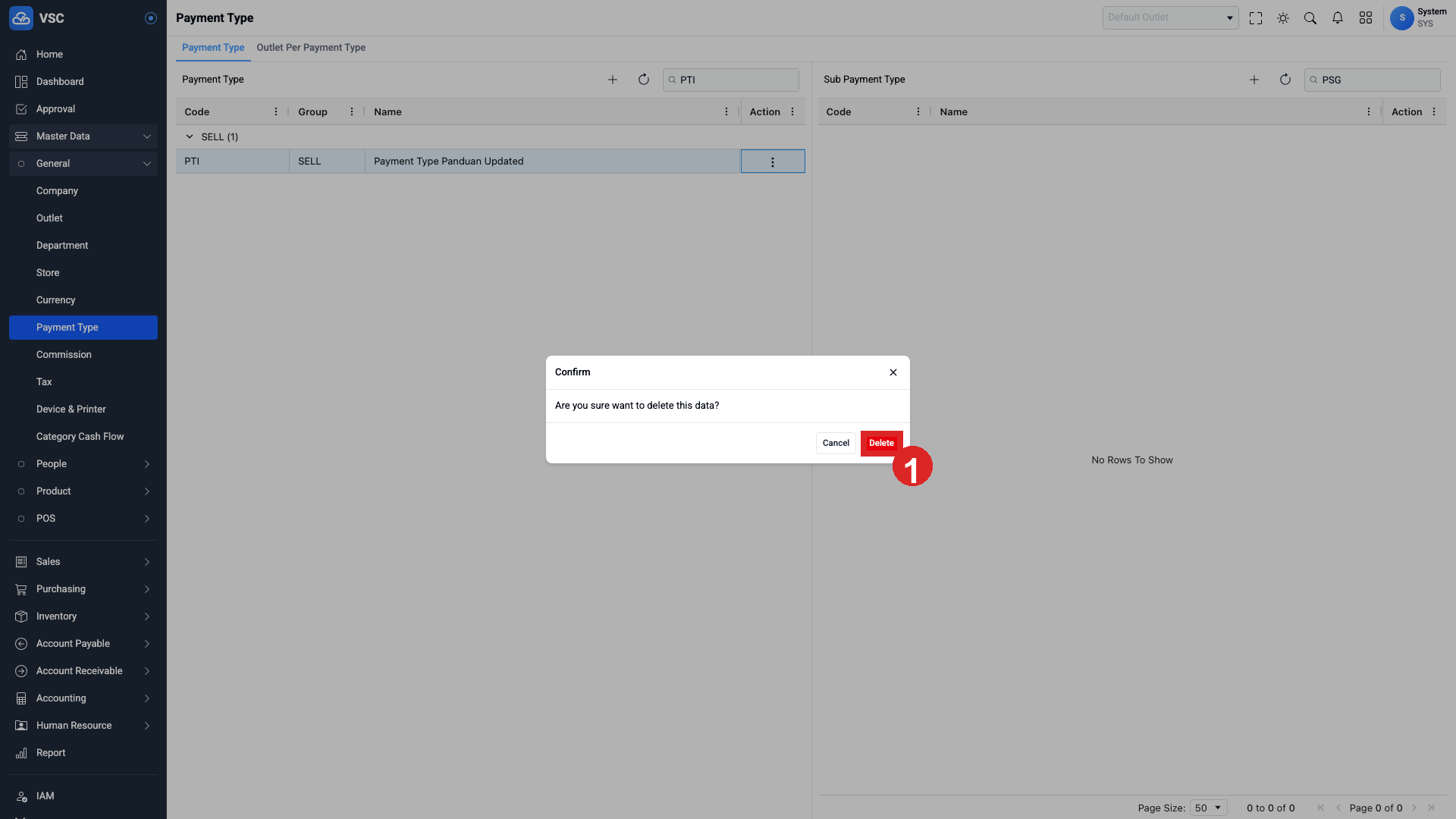Open the apps grid icon
Screen dimensions: 1456x819
click(x=1366, y=18)
